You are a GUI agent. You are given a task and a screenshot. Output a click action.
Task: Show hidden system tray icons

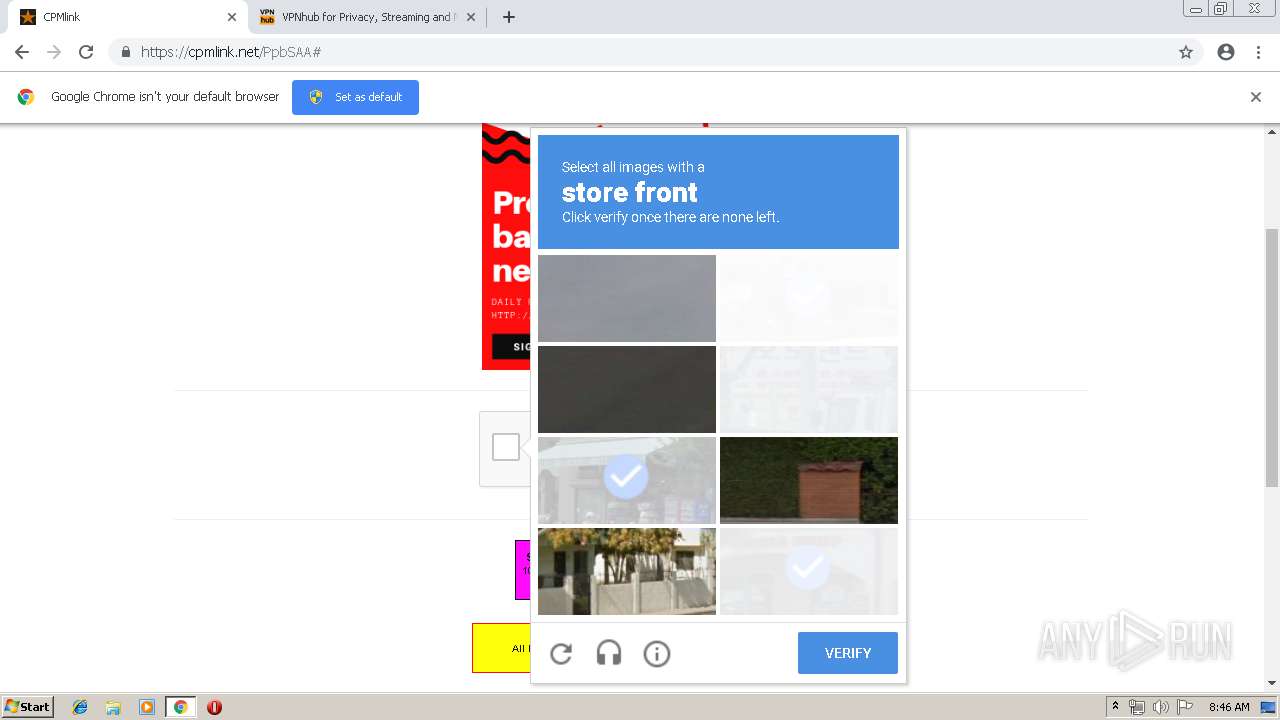pos(1116,707)
